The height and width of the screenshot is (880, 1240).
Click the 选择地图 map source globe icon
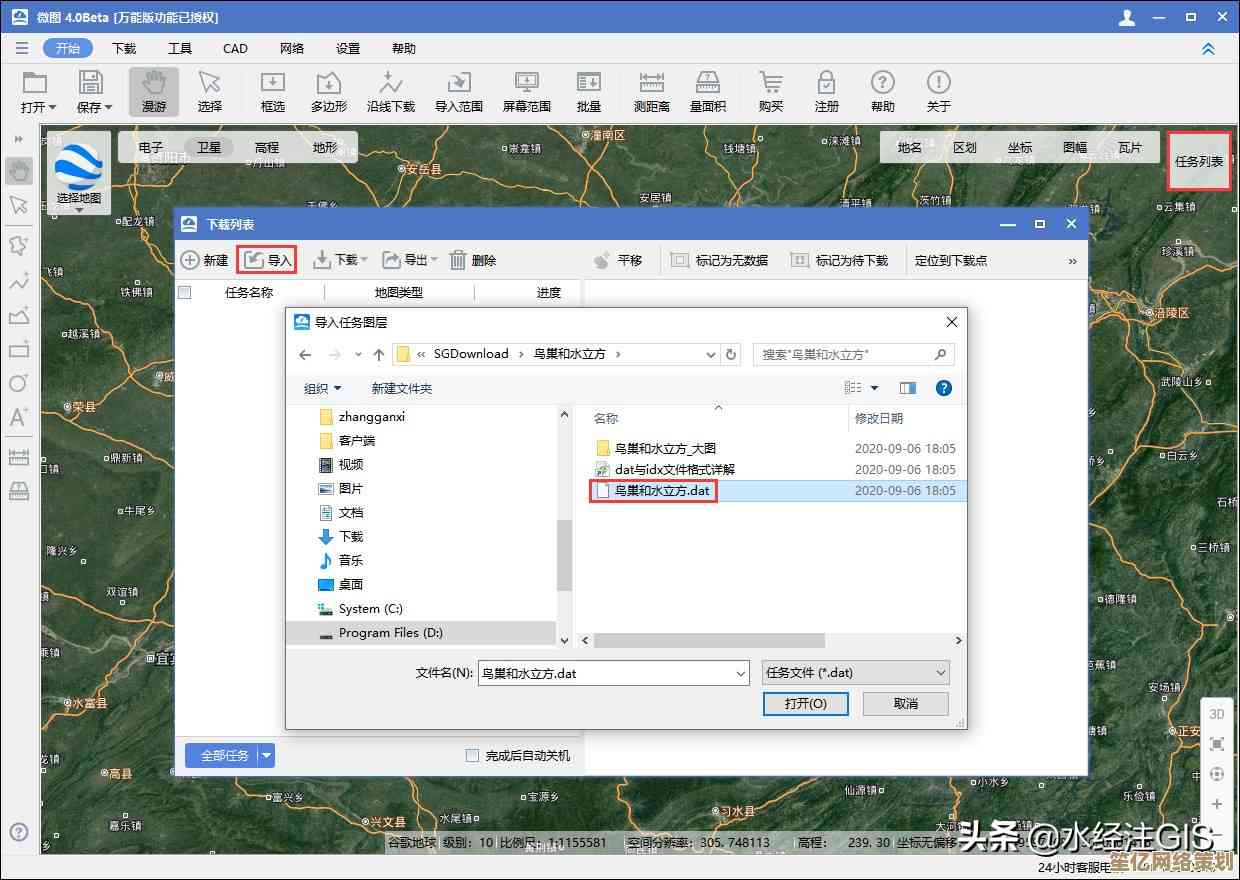pyautogui.click(x=78, y=166)
